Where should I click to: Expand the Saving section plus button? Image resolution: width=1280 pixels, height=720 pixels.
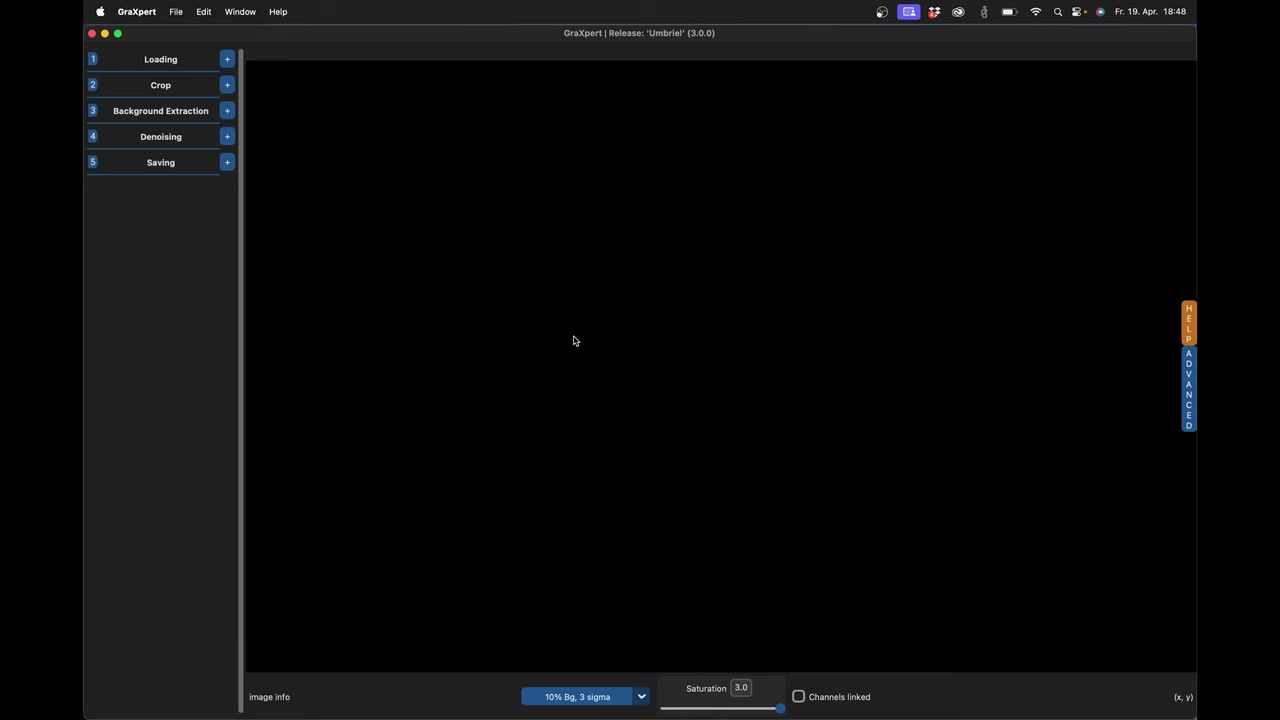pyautogui.click(x=227, y=162)
